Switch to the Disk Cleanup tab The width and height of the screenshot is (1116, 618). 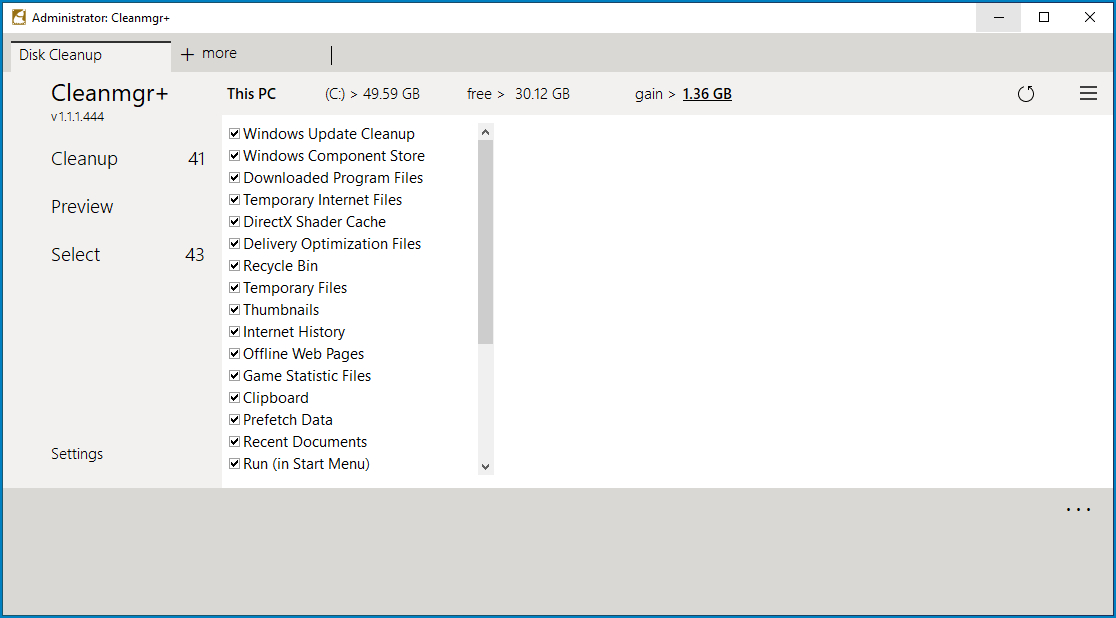(90, 56)
